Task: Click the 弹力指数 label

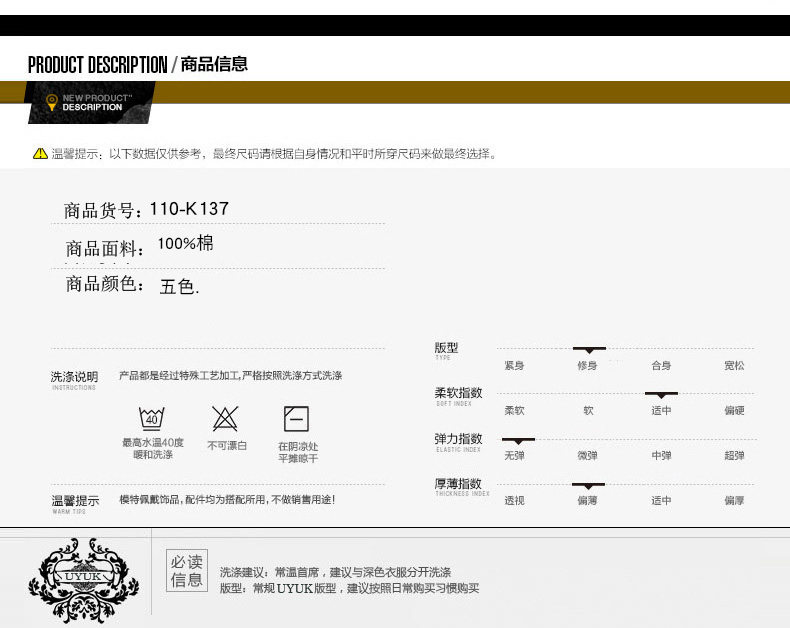Action: coord(458,442)
